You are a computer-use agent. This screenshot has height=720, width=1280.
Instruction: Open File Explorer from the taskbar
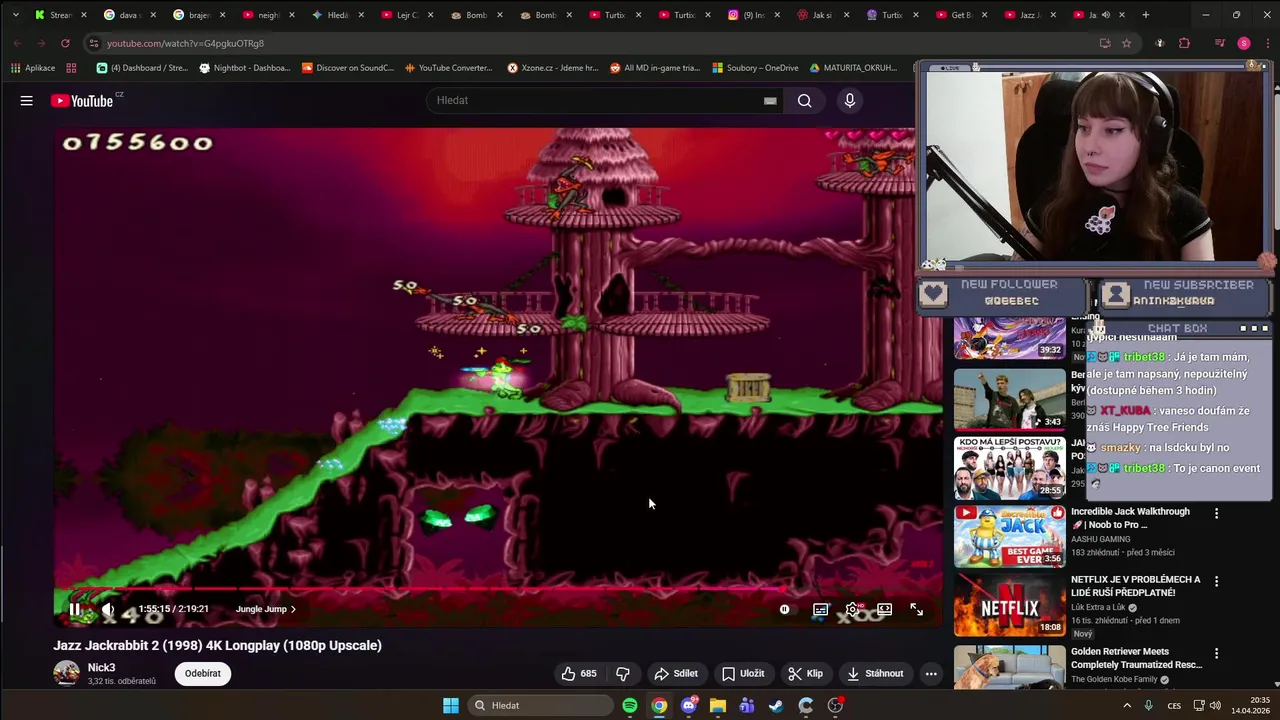pos(718,705)
